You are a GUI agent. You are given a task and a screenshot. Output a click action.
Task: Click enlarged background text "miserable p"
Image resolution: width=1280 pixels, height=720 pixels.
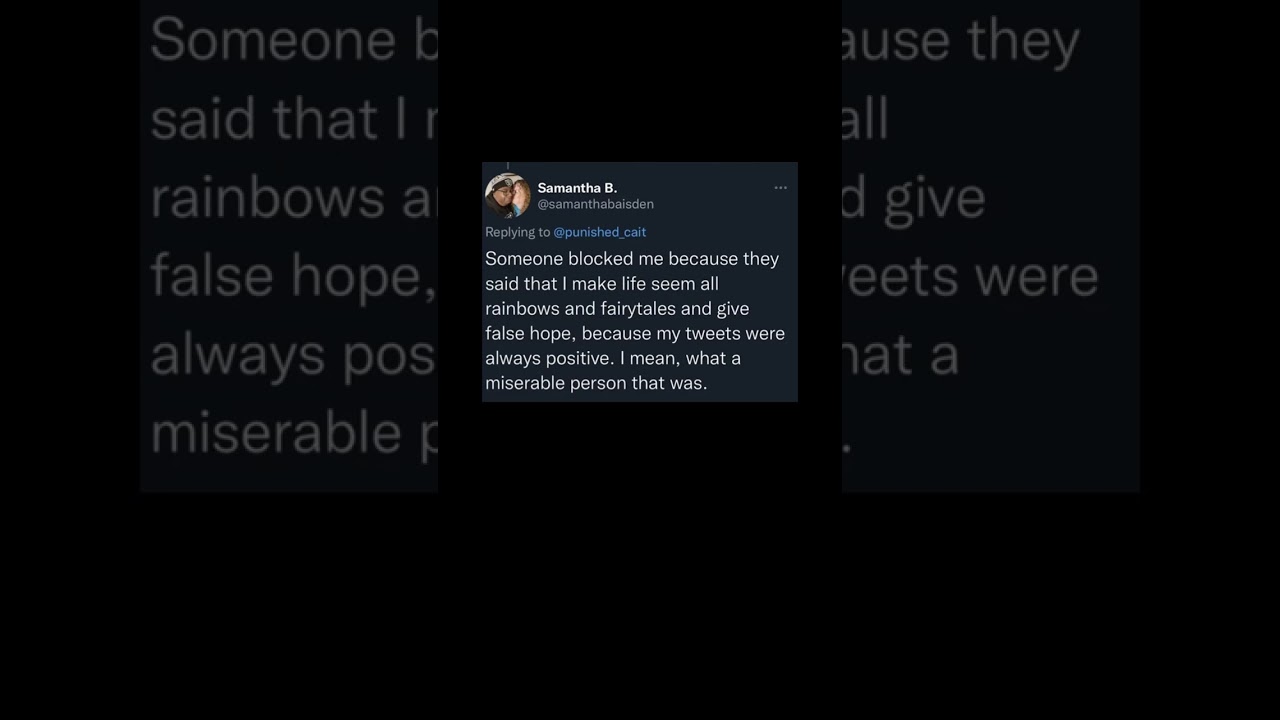click(294, 434)
